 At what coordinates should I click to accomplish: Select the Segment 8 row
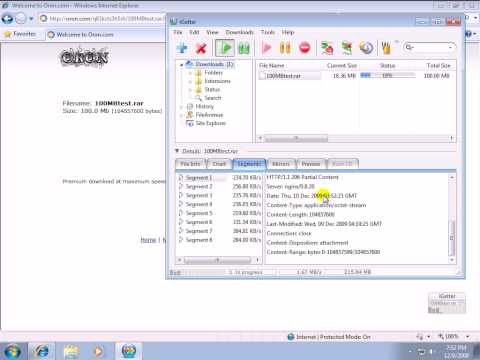[x=219, y=240]
